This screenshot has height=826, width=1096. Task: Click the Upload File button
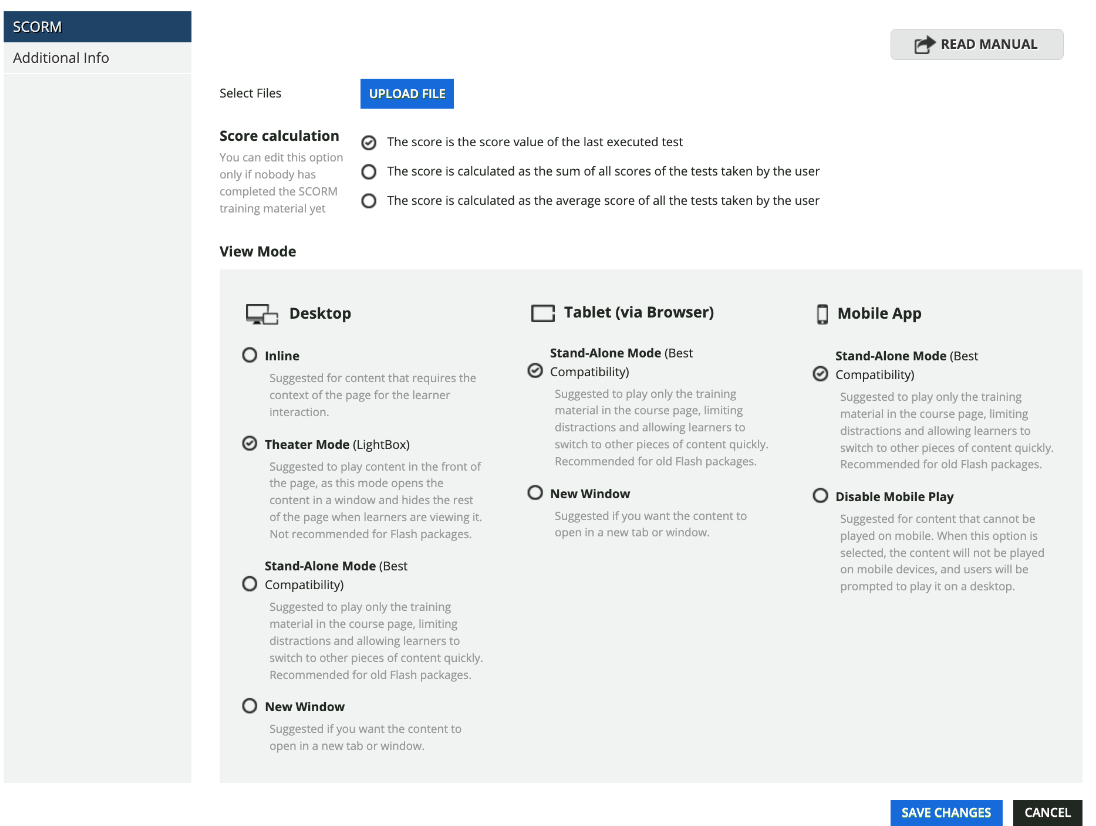407,94
